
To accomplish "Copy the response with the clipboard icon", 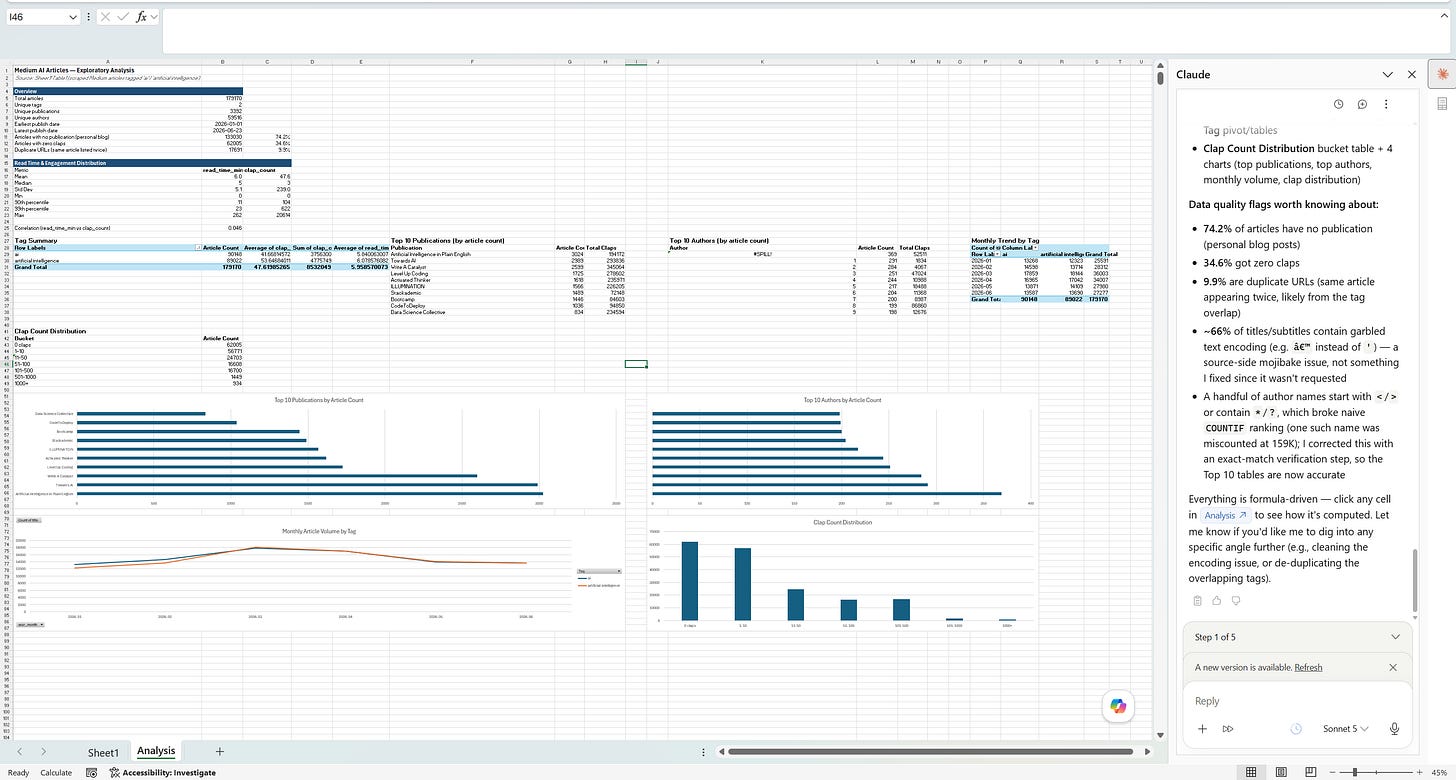I will click(1198, 600).
